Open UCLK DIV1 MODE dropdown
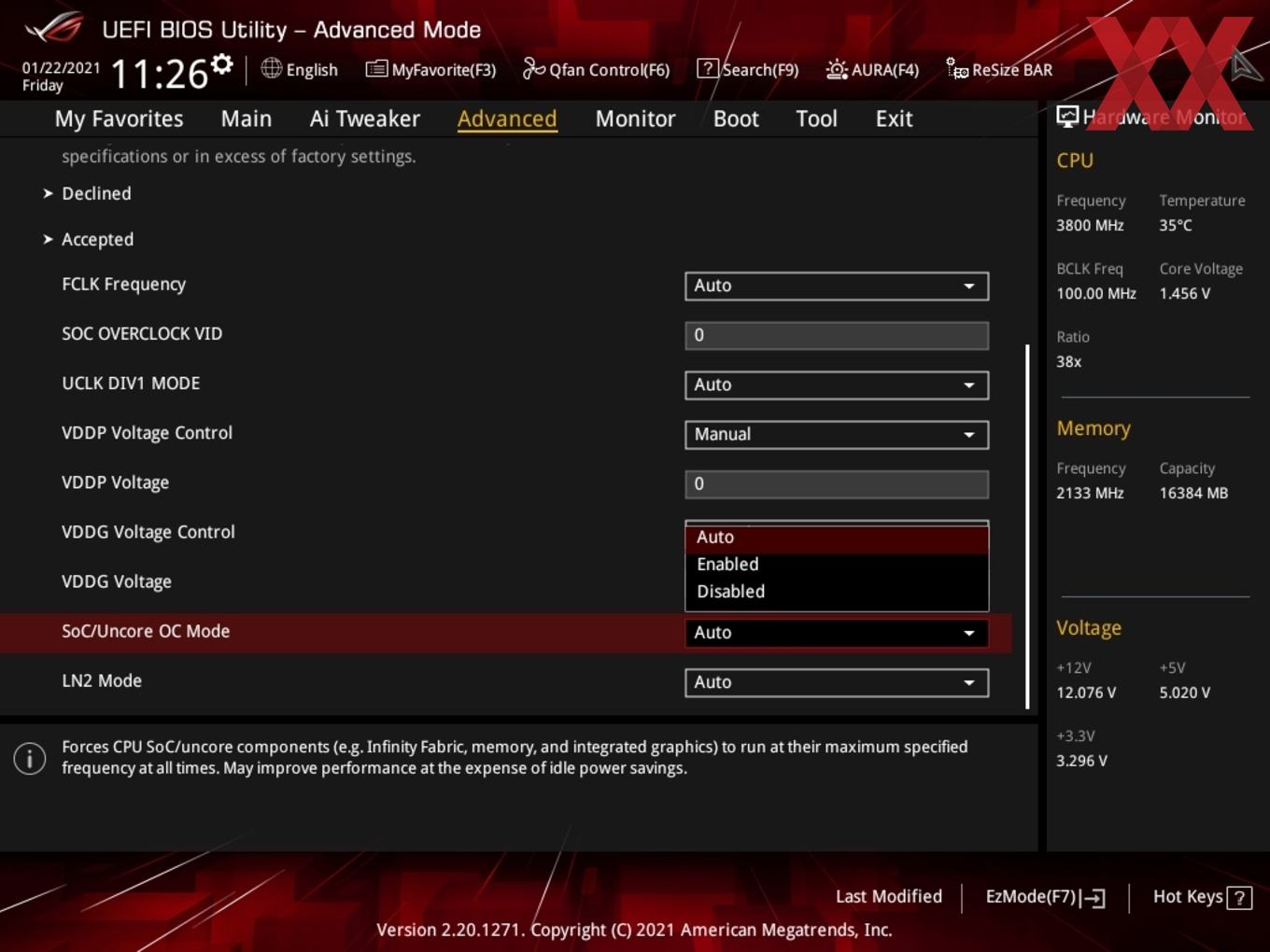 point(837,385)
